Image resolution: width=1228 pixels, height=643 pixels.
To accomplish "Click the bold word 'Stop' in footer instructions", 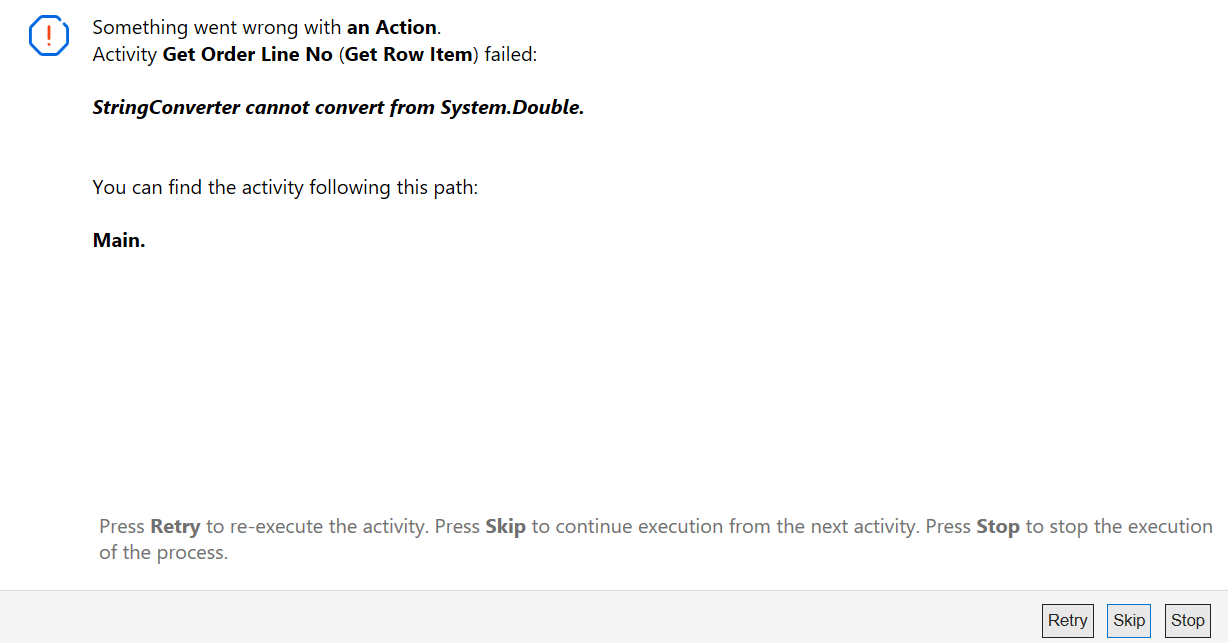I will 997,526.
